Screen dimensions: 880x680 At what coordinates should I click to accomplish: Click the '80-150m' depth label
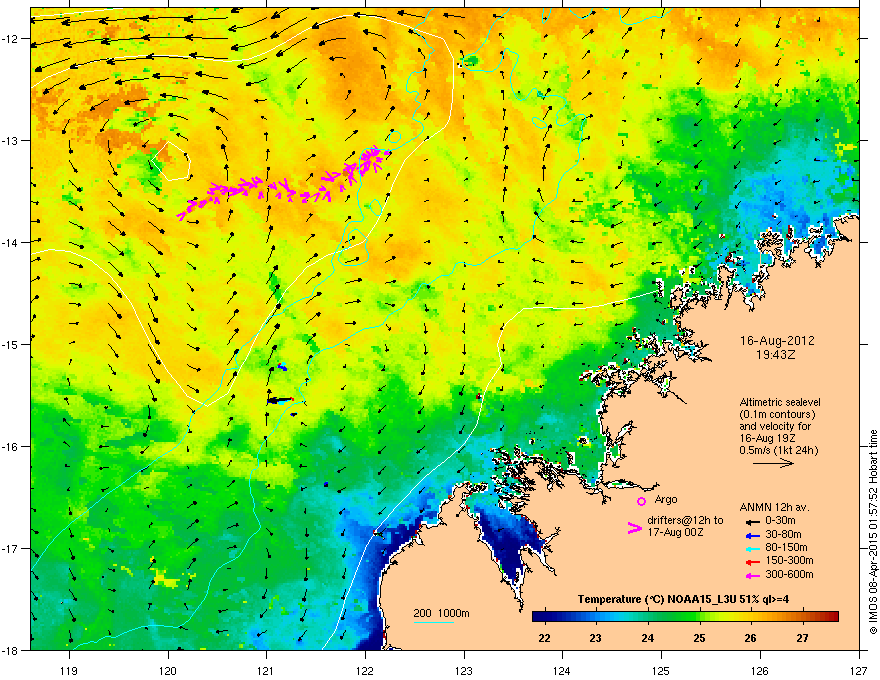coord(786,548)
